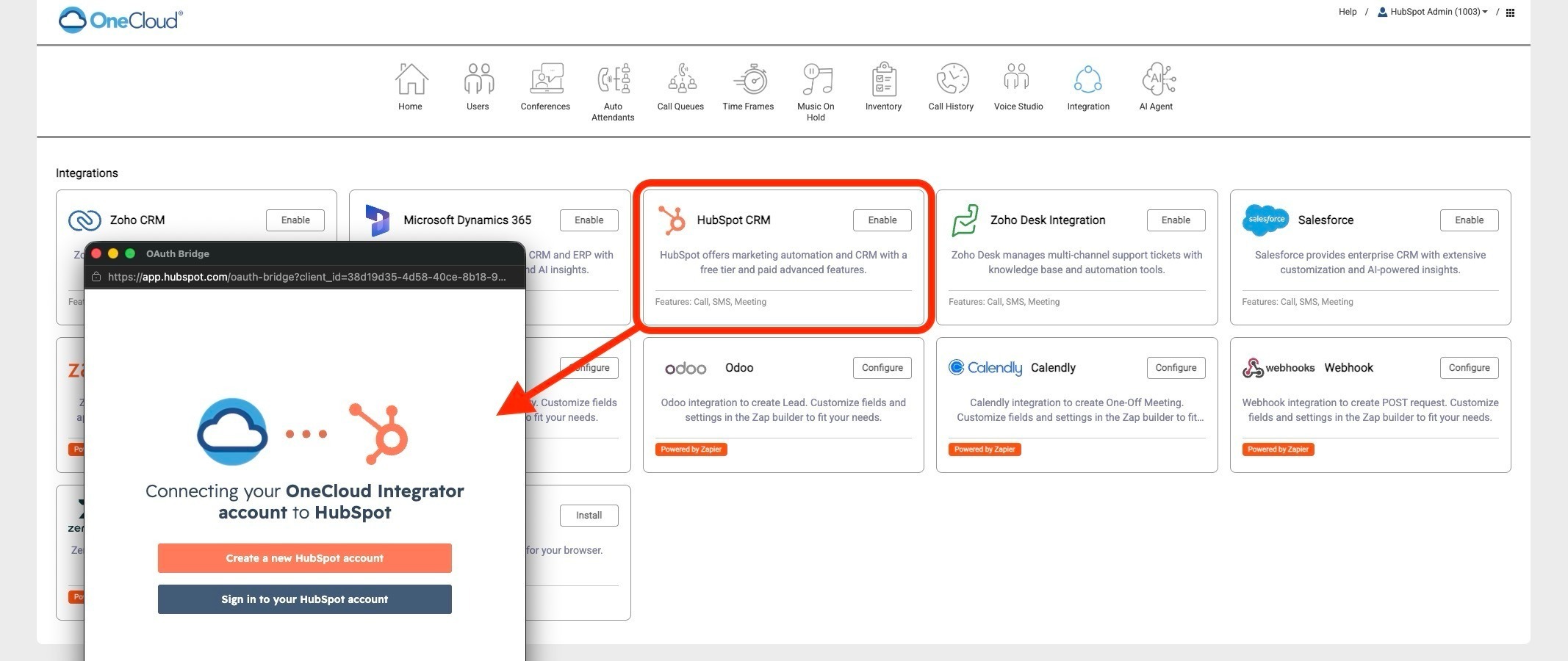This screenshot has width=1568, height=661.
Task: Click the Microsoft Dynamics 365 logo
Action: click(377, 220)
